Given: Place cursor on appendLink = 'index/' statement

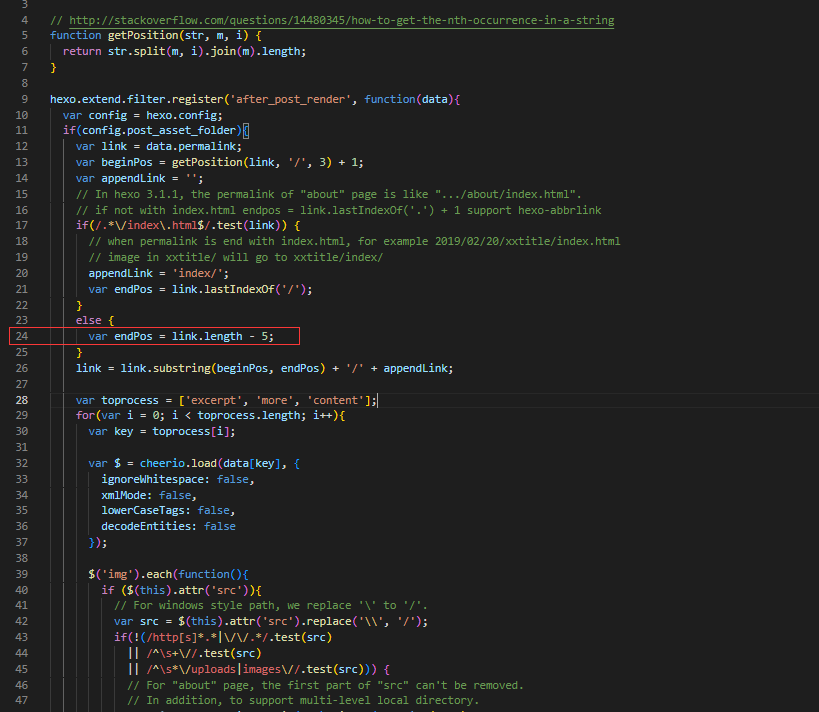Looking at the screenshot, I should (162, 272).
